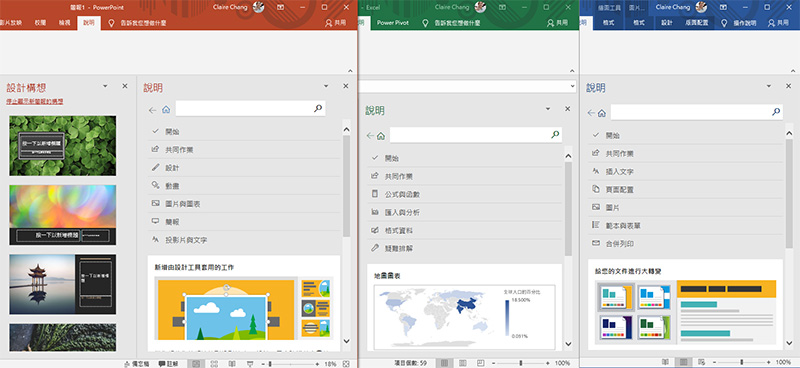Switch PowerPoint to Reading view
800x368 pixels.
232,364
